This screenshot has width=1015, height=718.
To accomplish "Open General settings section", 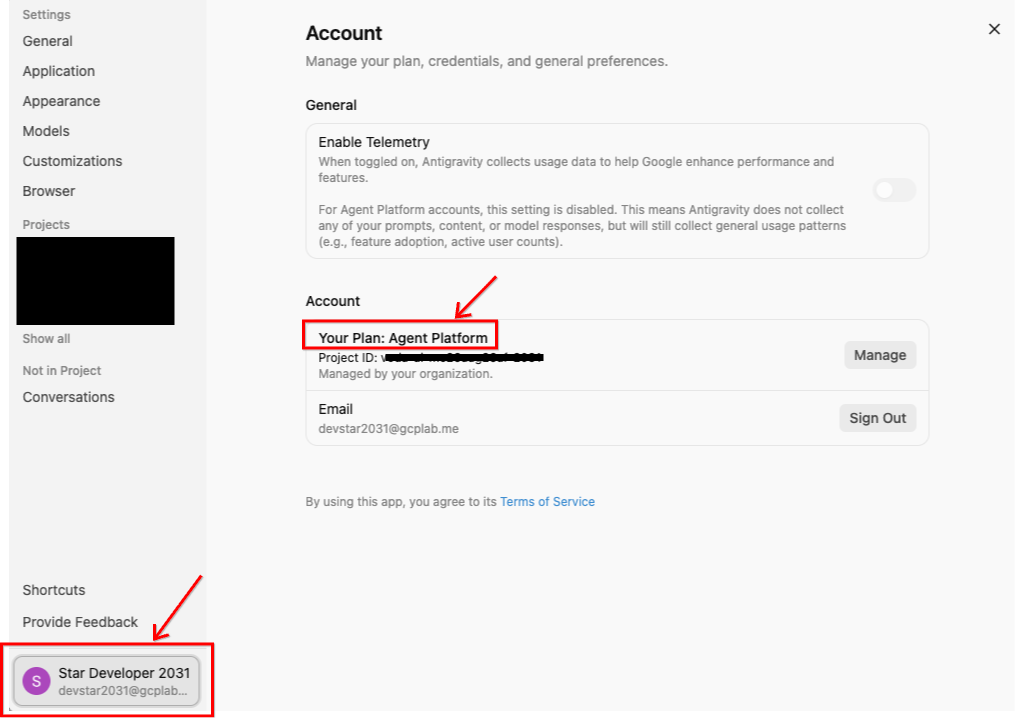I will [47, 41].
